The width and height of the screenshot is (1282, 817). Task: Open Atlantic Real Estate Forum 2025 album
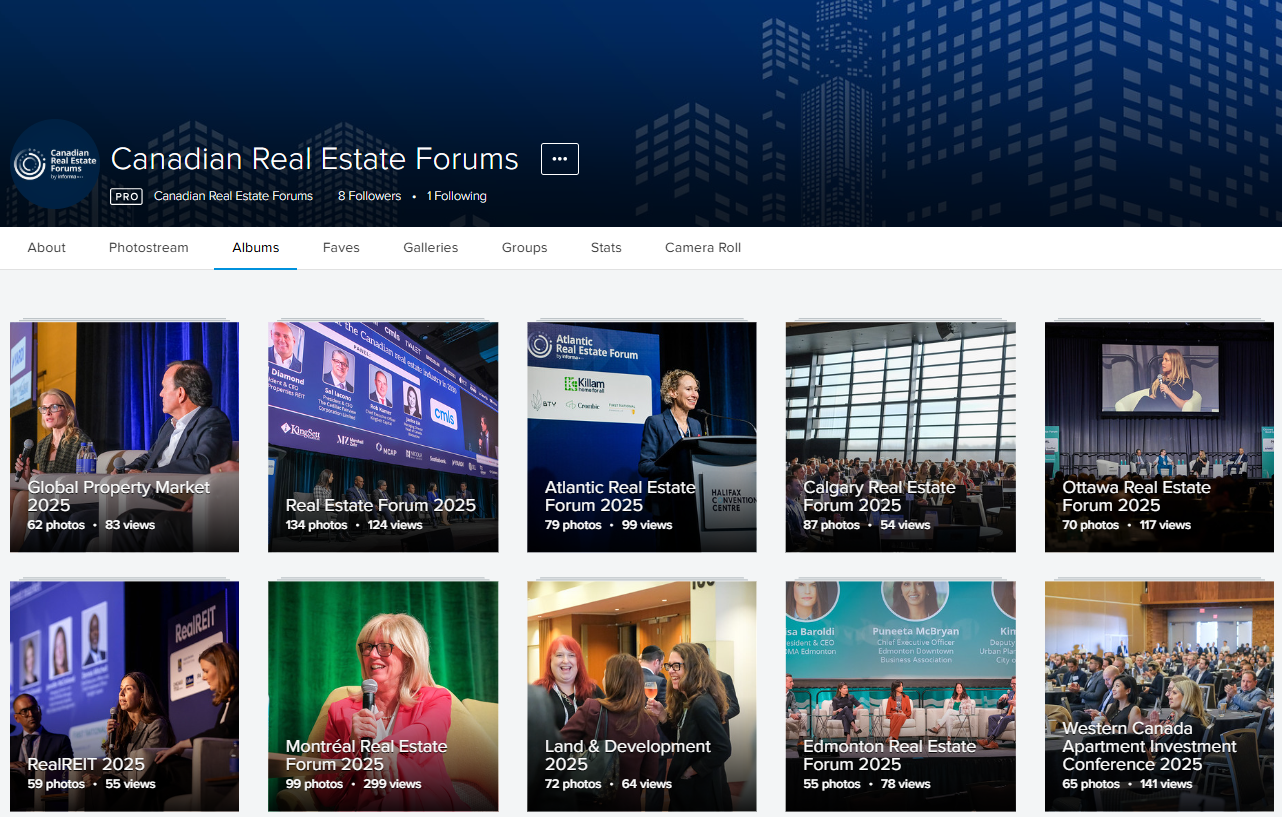point(642,437)
